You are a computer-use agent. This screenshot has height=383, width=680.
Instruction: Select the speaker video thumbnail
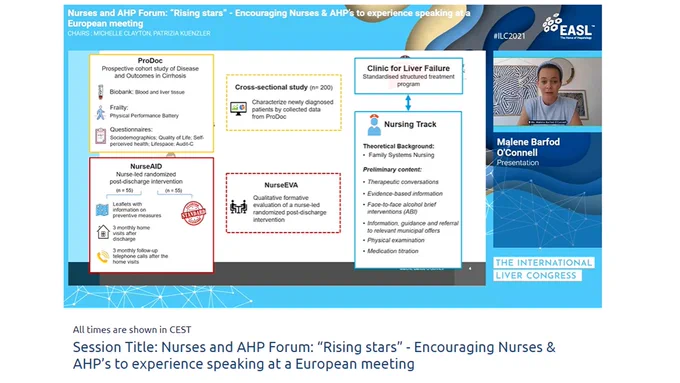coord(547,92)
